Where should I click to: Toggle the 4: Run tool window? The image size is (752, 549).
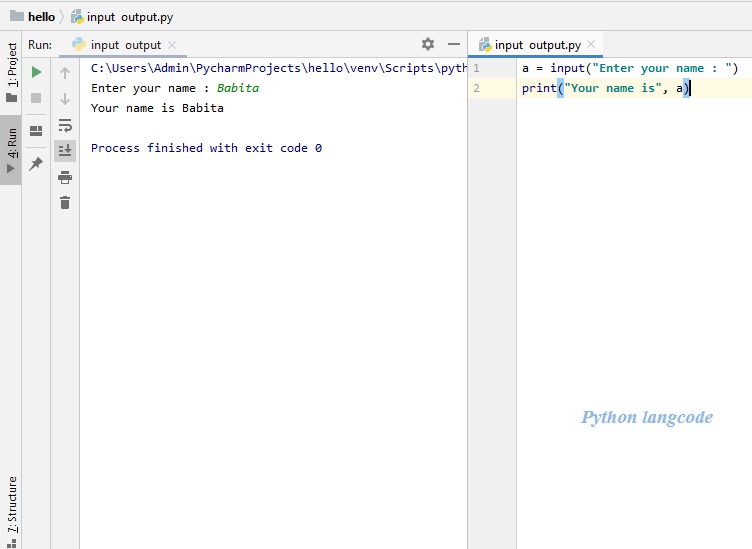(x=11, y=150)
